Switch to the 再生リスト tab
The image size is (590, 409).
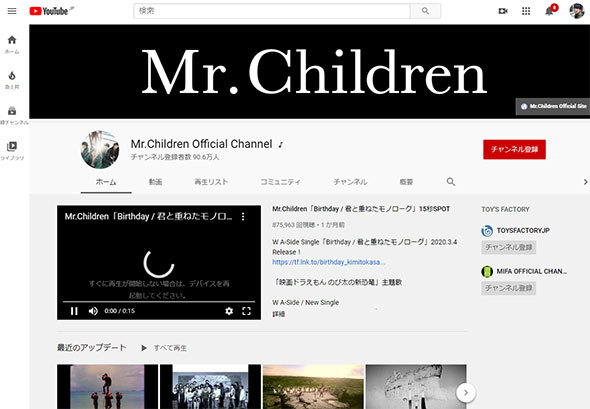tap(211, 182)
